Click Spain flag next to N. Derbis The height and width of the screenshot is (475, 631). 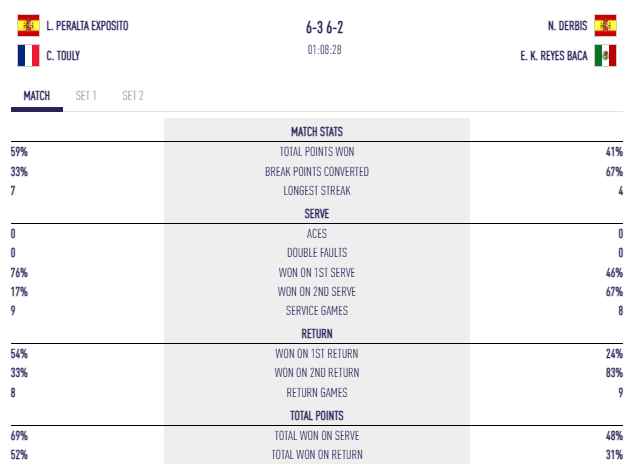(x=605, y=25)
